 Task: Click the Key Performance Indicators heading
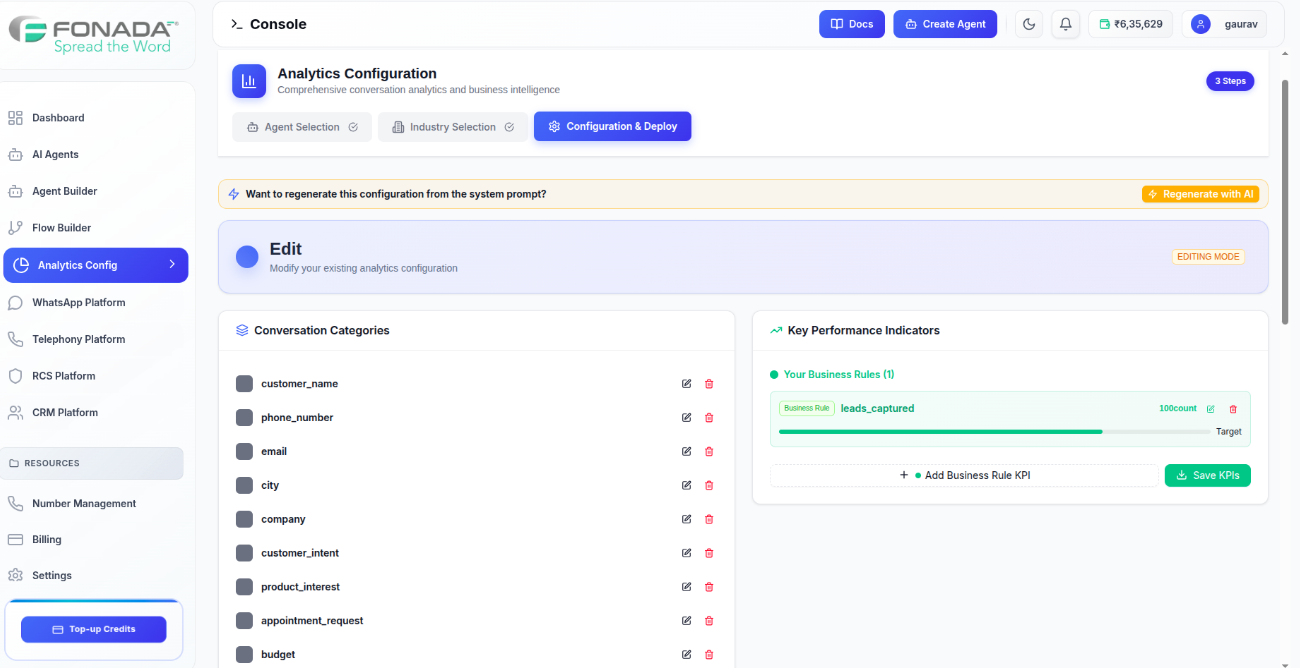pos(864,331)
